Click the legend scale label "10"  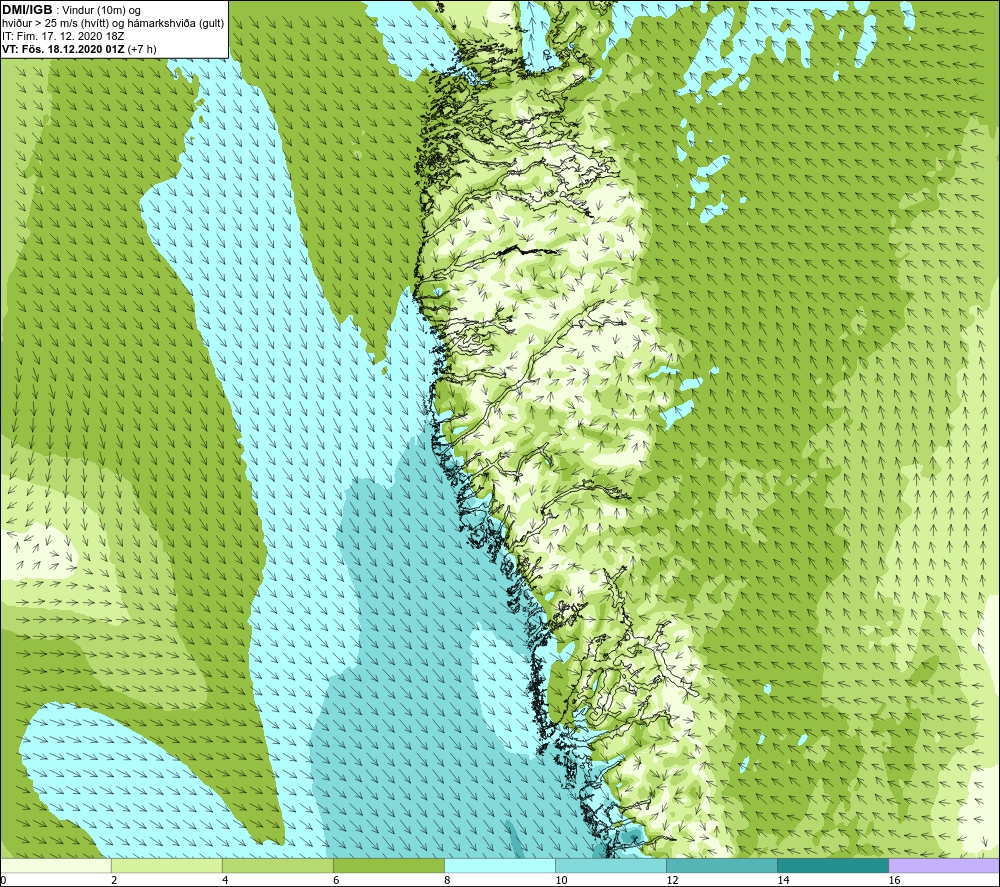click(x=561, y=881)
